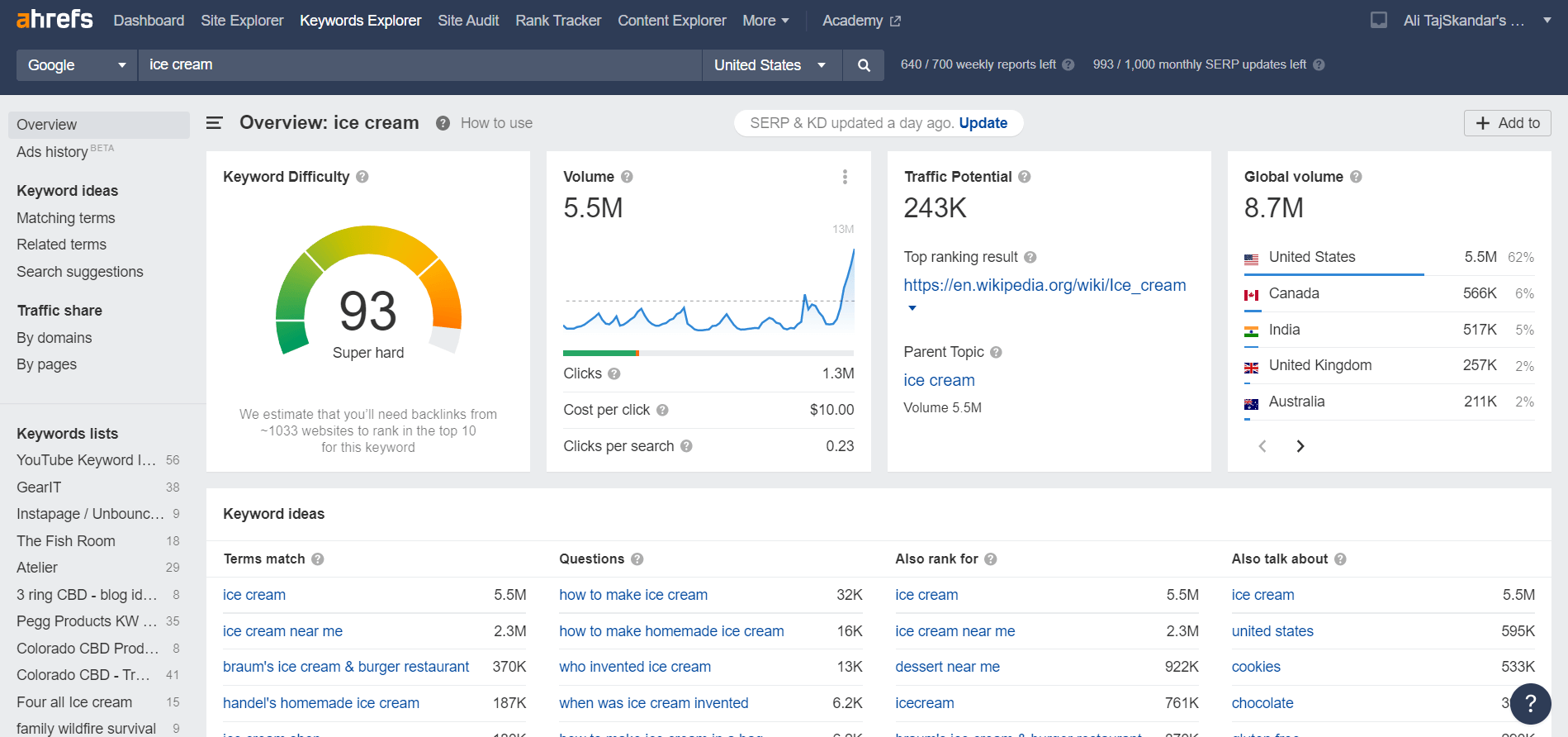Open Matching terms in sidebar
This screenshot has height=737, width=1568.
[x=66, y=218]
